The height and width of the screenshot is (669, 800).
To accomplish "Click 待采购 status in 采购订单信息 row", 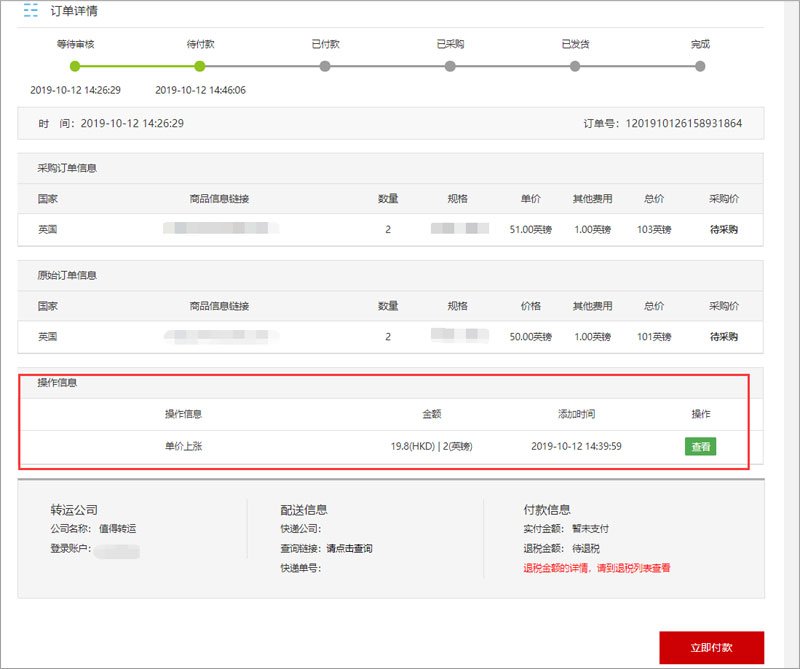I will pos(723,230).
